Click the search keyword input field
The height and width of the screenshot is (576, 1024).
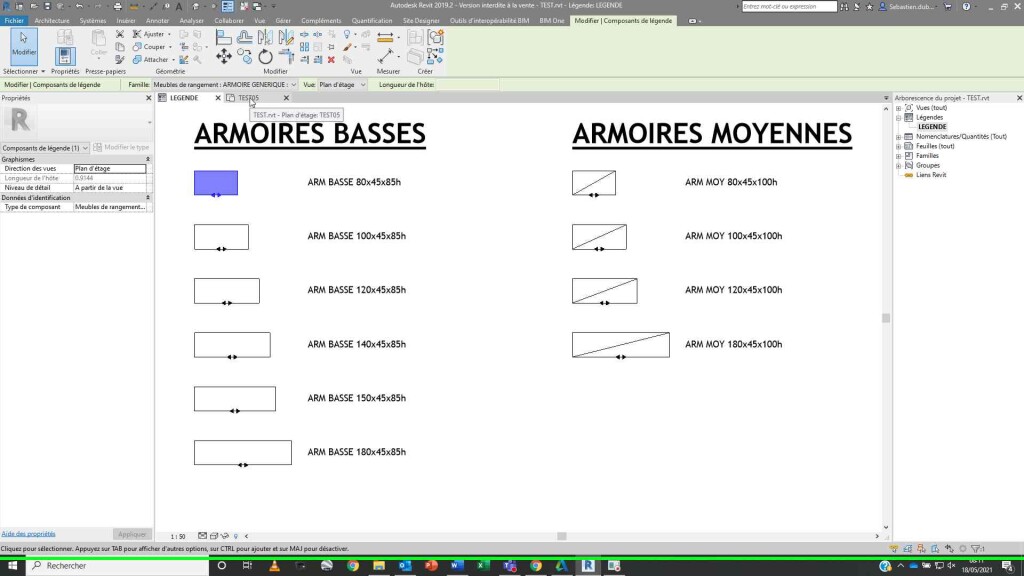click(x=789, y=7)
